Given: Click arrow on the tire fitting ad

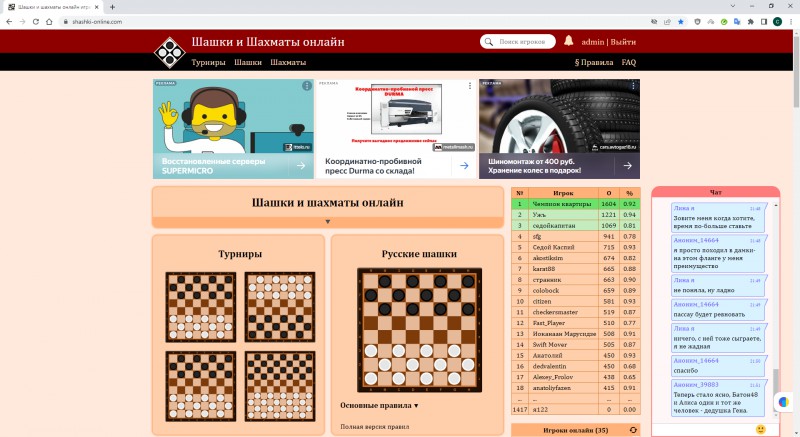Looking at the screenshot, I should 628,166.
